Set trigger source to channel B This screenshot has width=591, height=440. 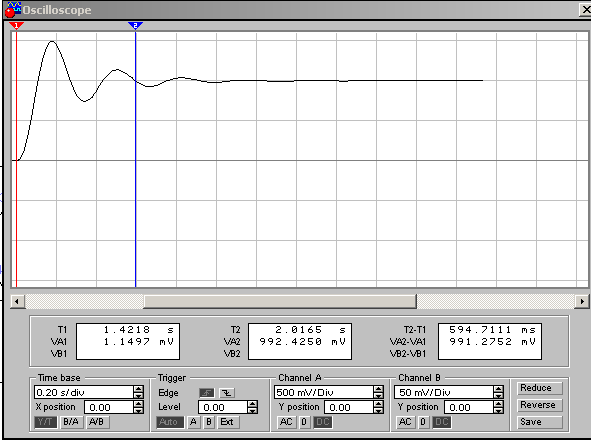point(208,422)
